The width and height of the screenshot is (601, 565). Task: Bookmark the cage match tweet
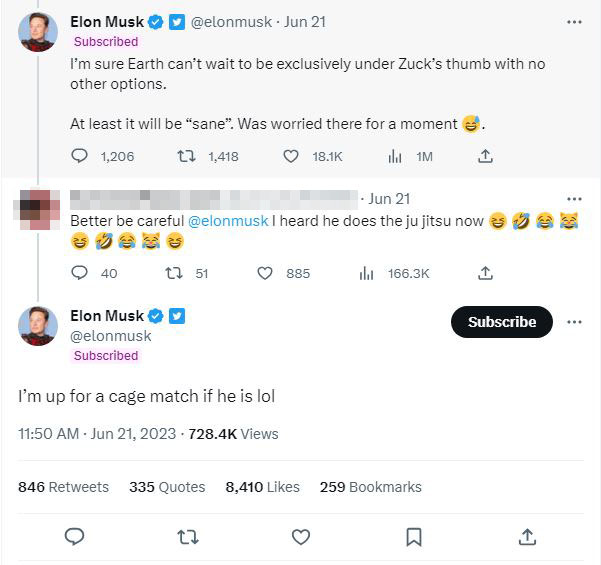tap(414, 537)
